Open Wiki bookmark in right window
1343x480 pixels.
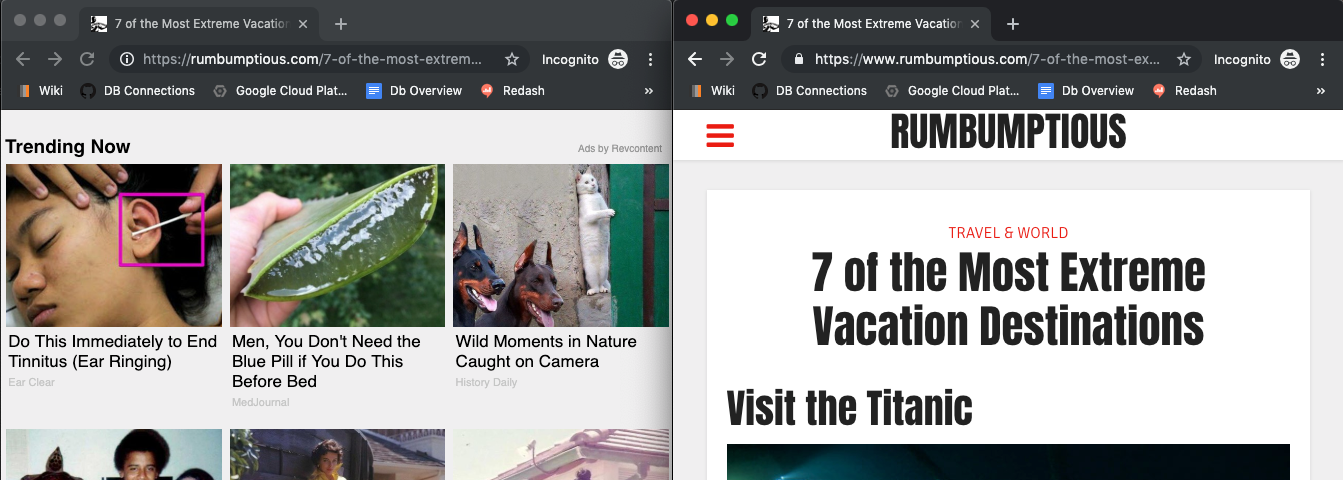tap(713, 90)
